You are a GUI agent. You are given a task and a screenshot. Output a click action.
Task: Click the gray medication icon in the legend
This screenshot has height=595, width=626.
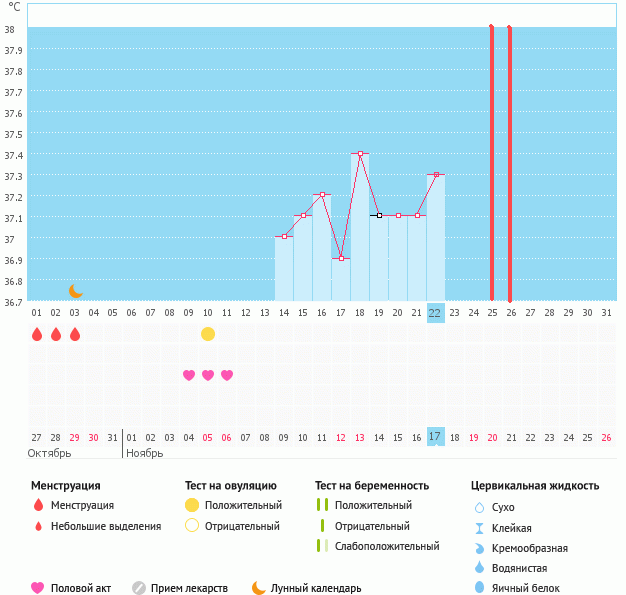[139, 588]
